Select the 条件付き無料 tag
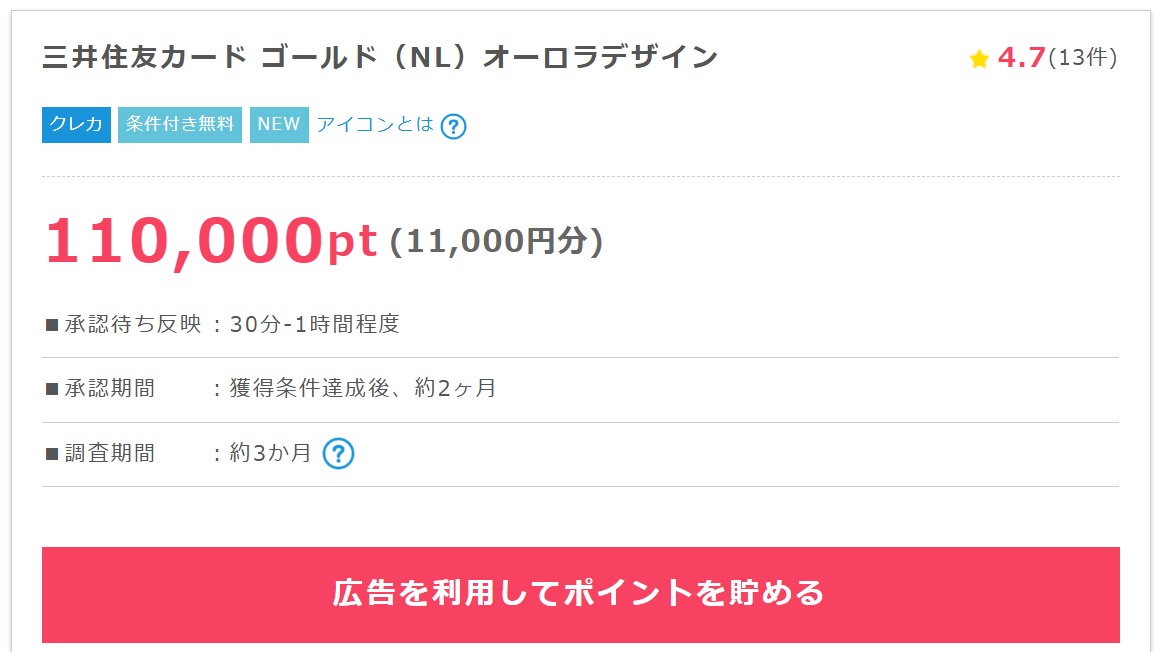Screen dimensions: 1160x652 [x=180, y=125]
